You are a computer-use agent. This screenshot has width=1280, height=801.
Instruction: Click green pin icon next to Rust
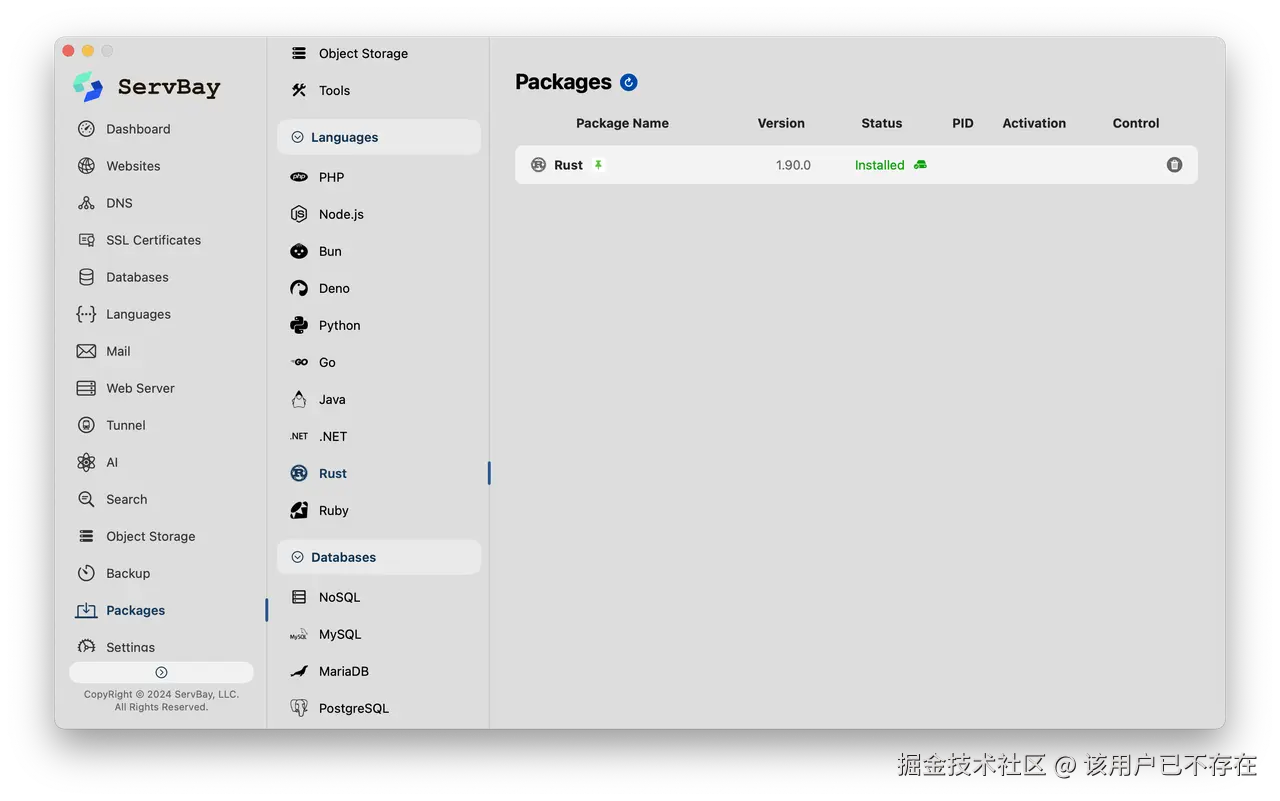click(598, 165)
